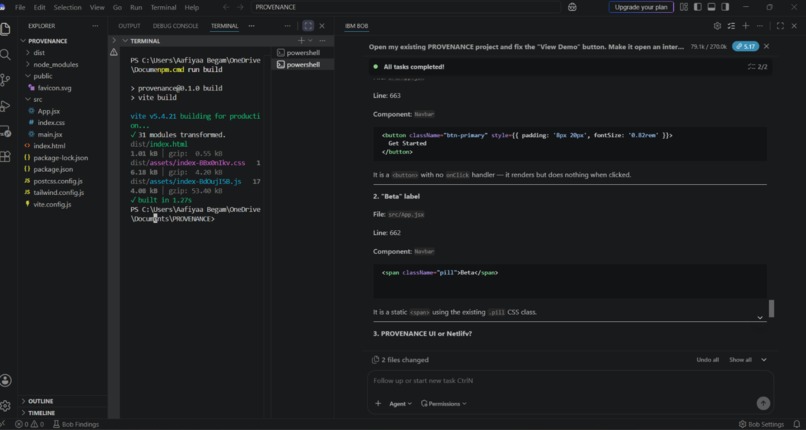Open the Extensions view in the activity bar
Screen dimensions: 806x430
[x=5, y=157]
